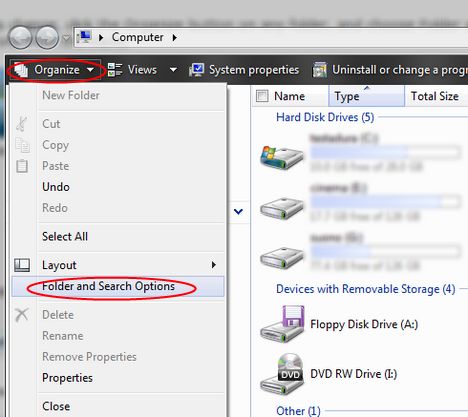468x417 pixels.
Task: Select the DVD RW Drive (I:) icon
Action: pos(282,374)
